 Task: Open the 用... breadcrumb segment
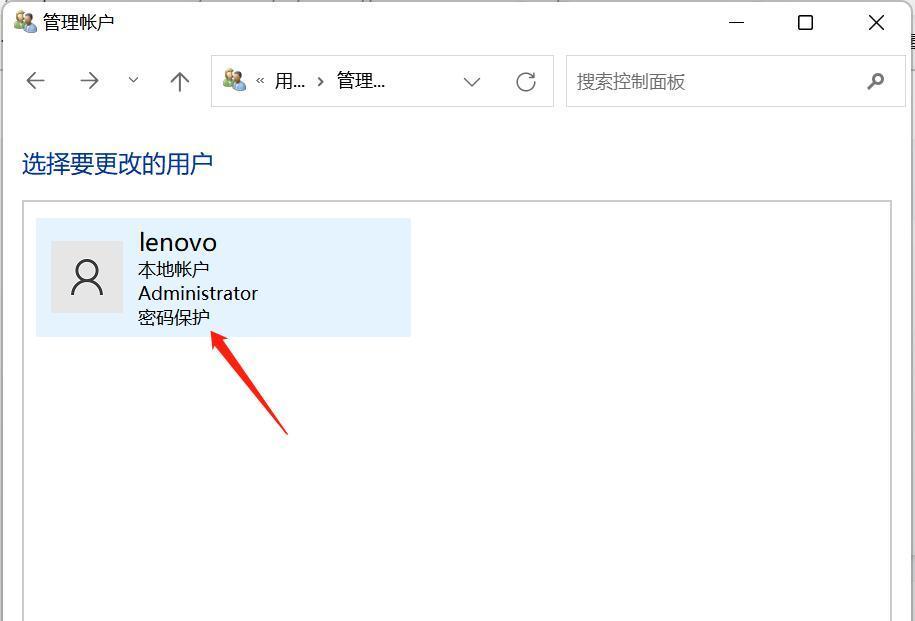click(x=290, y=81)
